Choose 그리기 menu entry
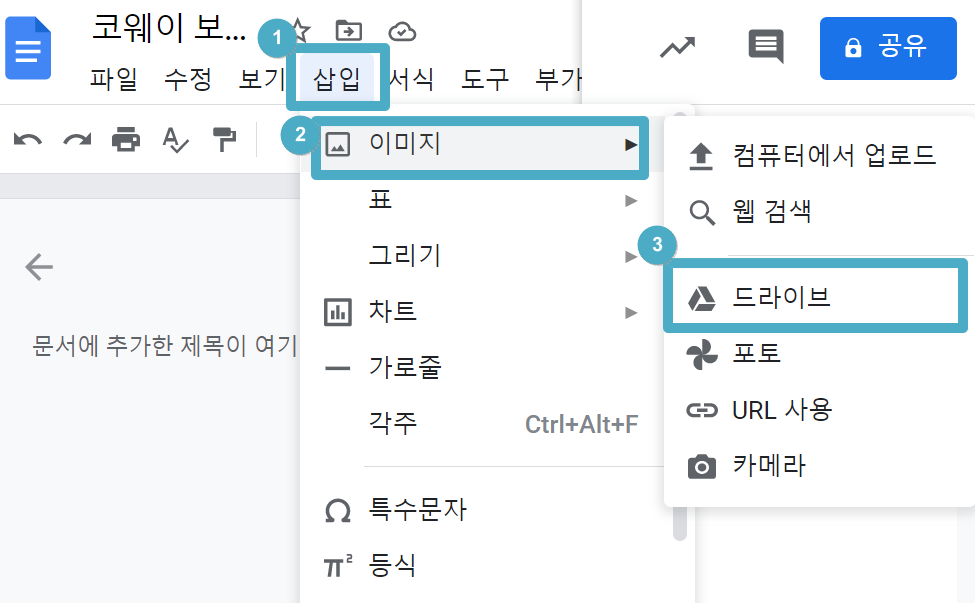Image resolution: width=975 pixels, height=603 pixels. click(x=405, y=255)
